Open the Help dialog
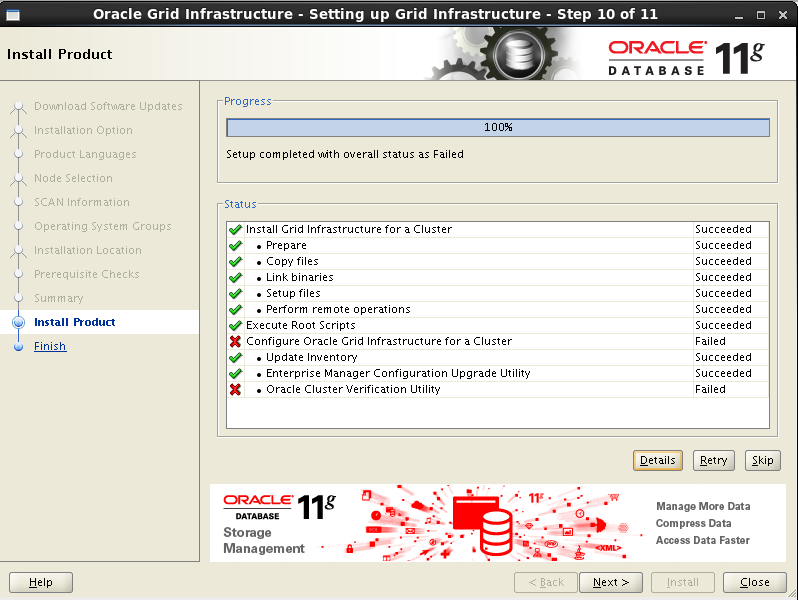Image resolution: width=798 pixels, height=600 pixels. click(x=41, y=582)
